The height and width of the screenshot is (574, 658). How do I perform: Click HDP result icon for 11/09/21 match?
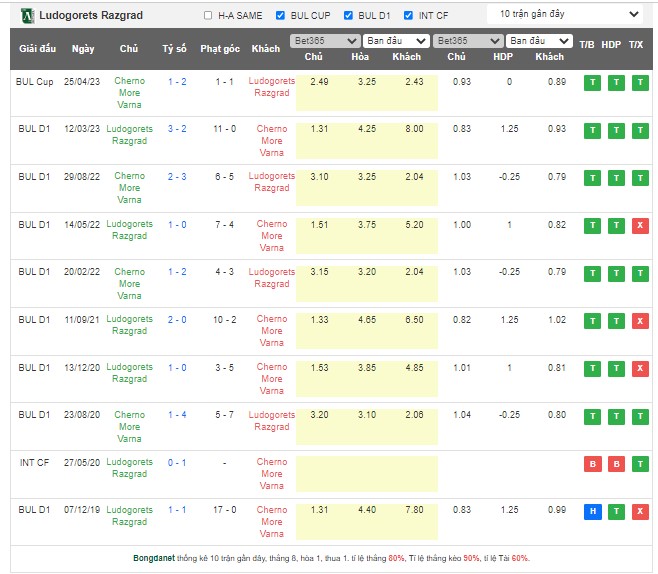(x=616, y=321)
